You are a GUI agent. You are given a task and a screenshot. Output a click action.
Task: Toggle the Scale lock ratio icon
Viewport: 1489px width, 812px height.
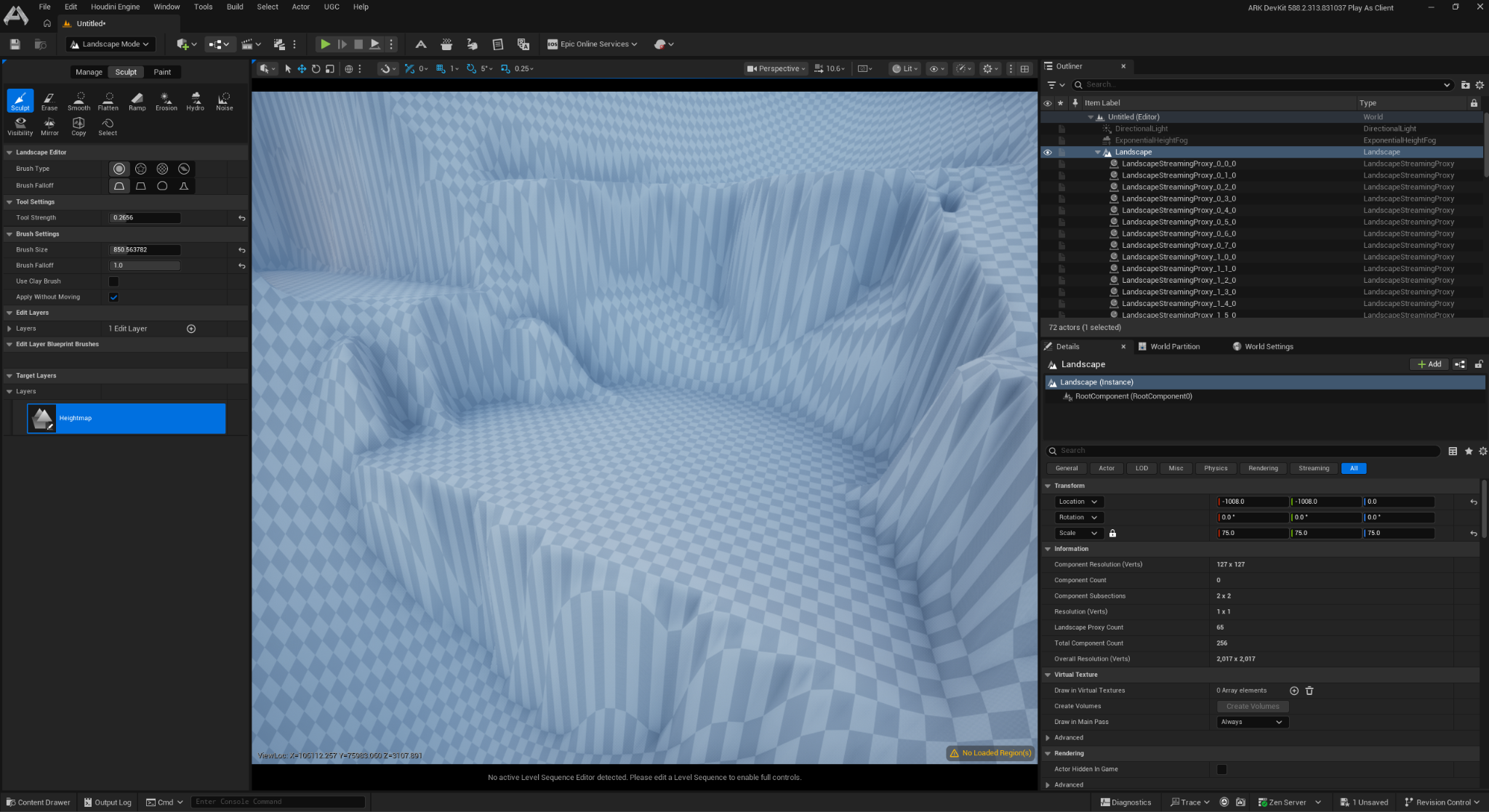[x=1112, y=534]
